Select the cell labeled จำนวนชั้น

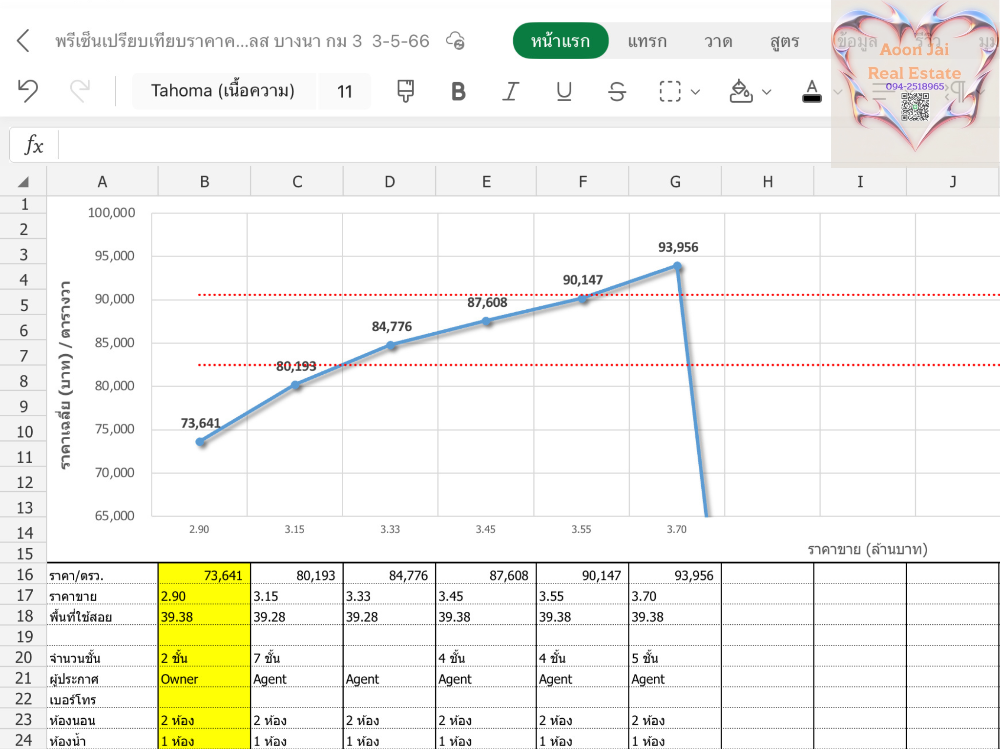102,657
